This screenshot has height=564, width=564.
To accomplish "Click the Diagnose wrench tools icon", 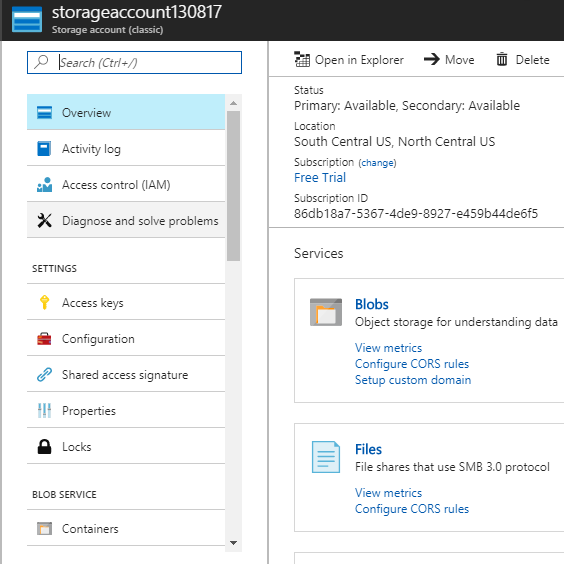I will tap(44, 220).
